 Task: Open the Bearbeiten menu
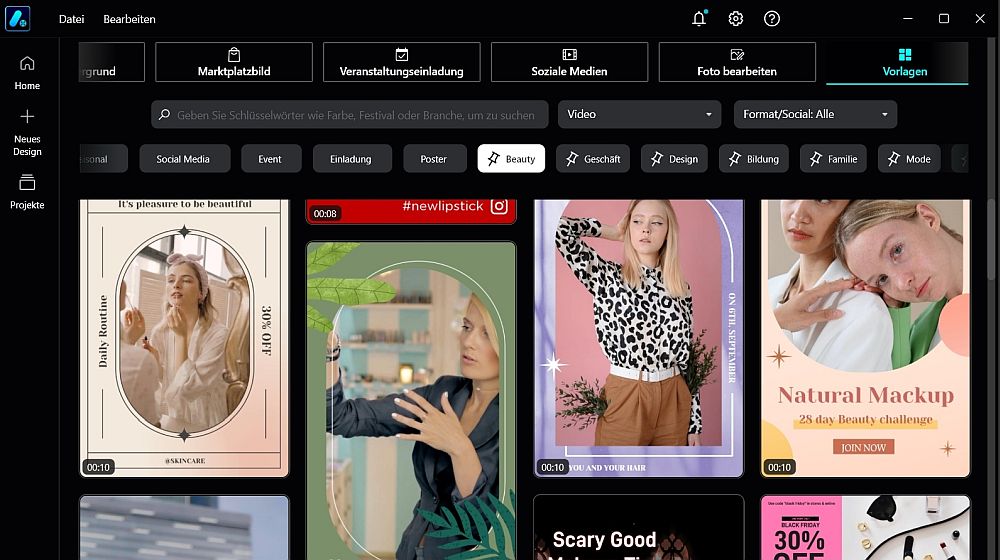click(x=129, y=19)
